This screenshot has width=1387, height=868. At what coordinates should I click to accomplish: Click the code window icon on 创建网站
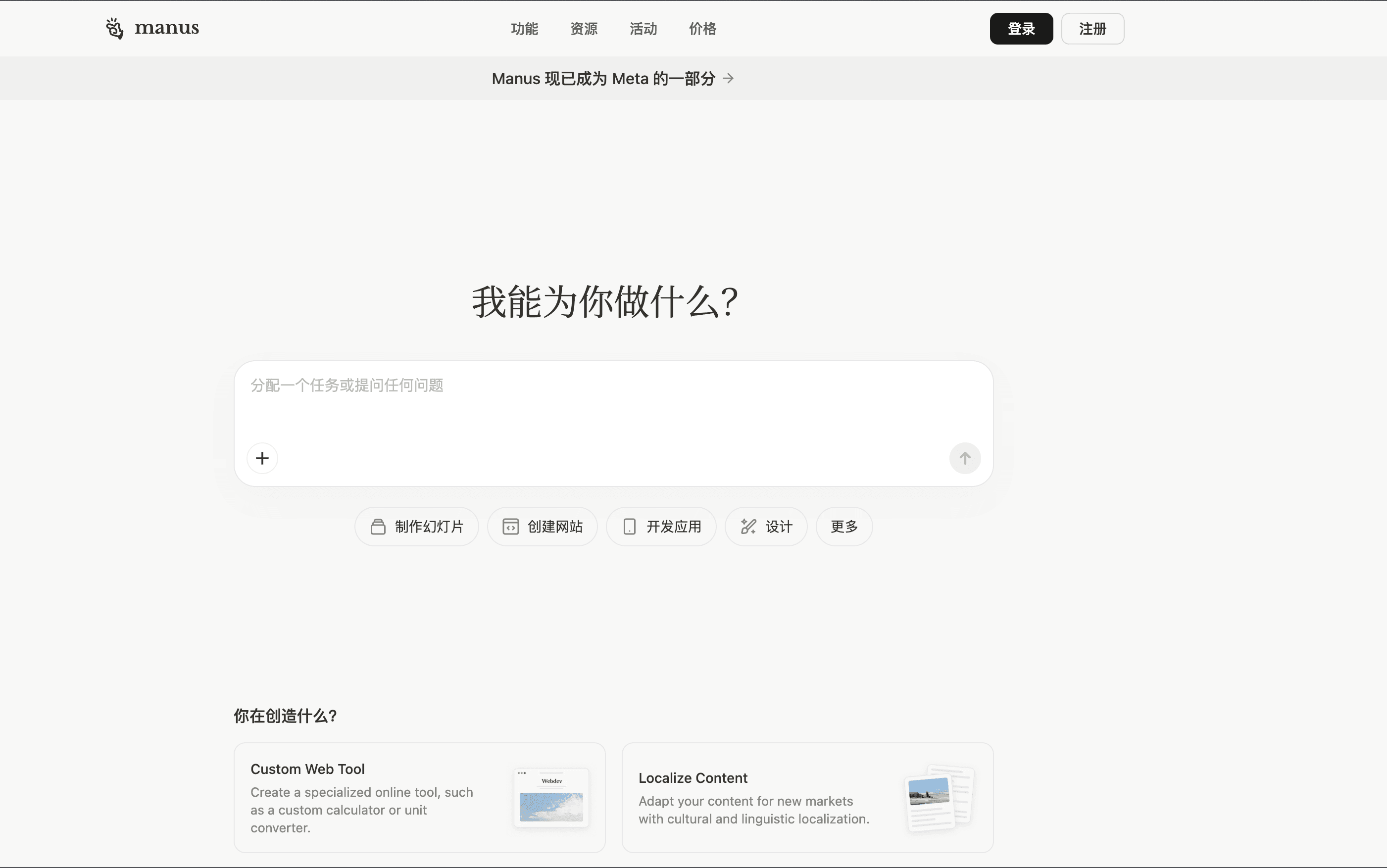[x=511, y=526]
